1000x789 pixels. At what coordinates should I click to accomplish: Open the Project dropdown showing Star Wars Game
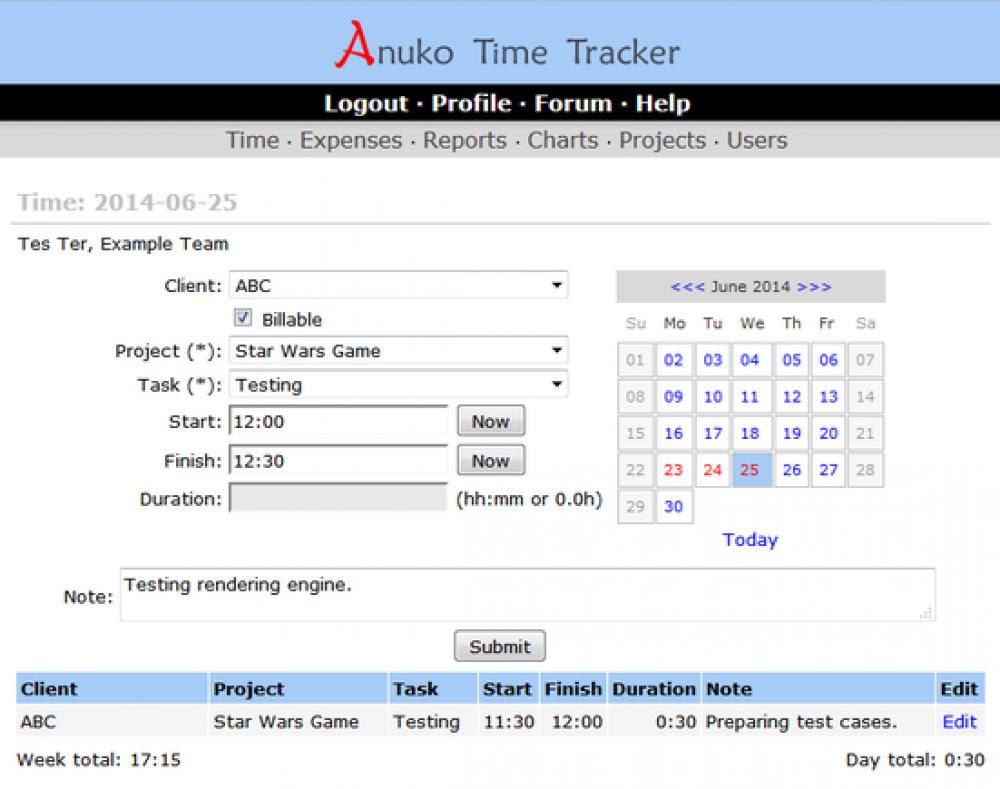[x=398, y=350]
